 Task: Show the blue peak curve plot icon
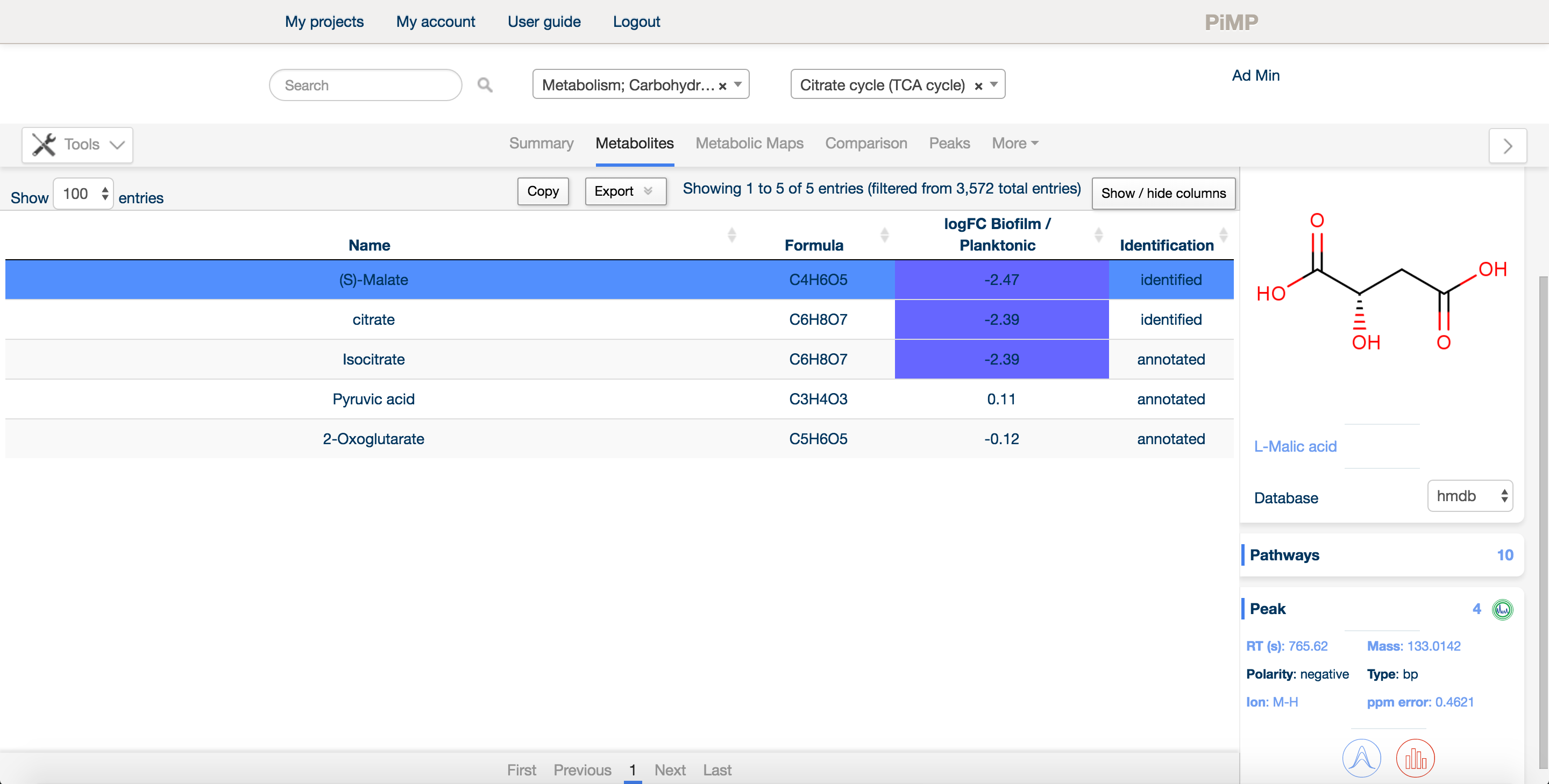[x=1361, y=758]
